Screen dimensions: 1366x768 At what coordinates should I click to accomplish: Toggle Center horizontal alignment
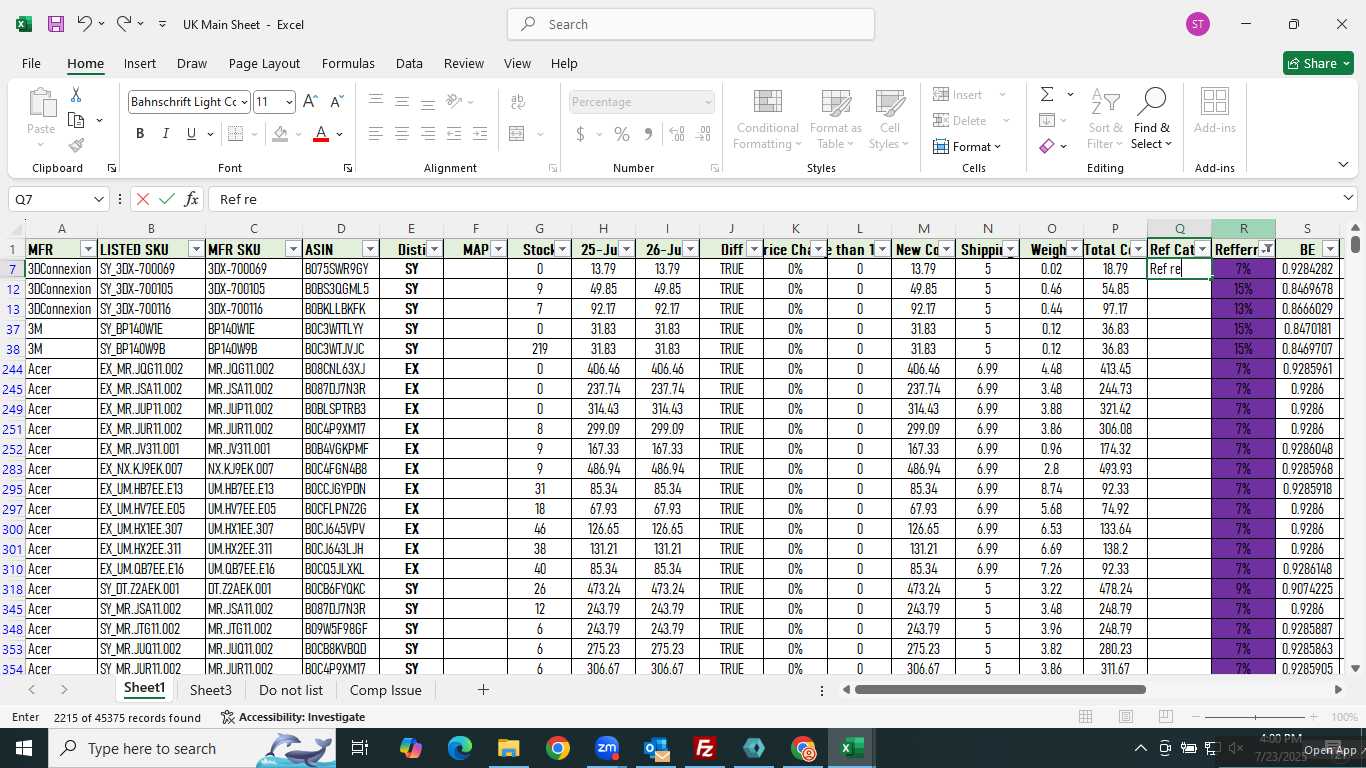coord(402,134)
